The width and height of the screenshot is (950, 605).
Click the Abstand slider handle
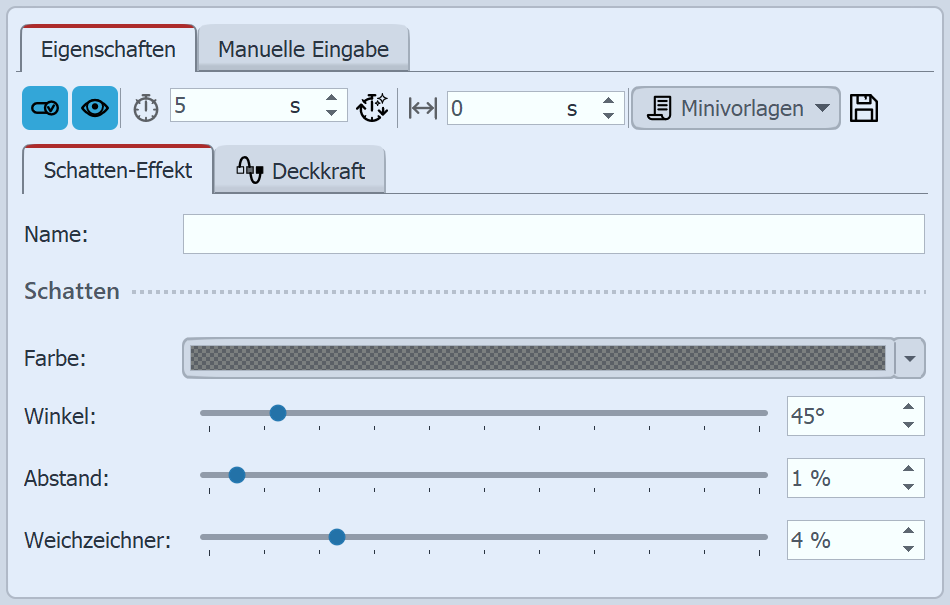click(x=237, y=475)
